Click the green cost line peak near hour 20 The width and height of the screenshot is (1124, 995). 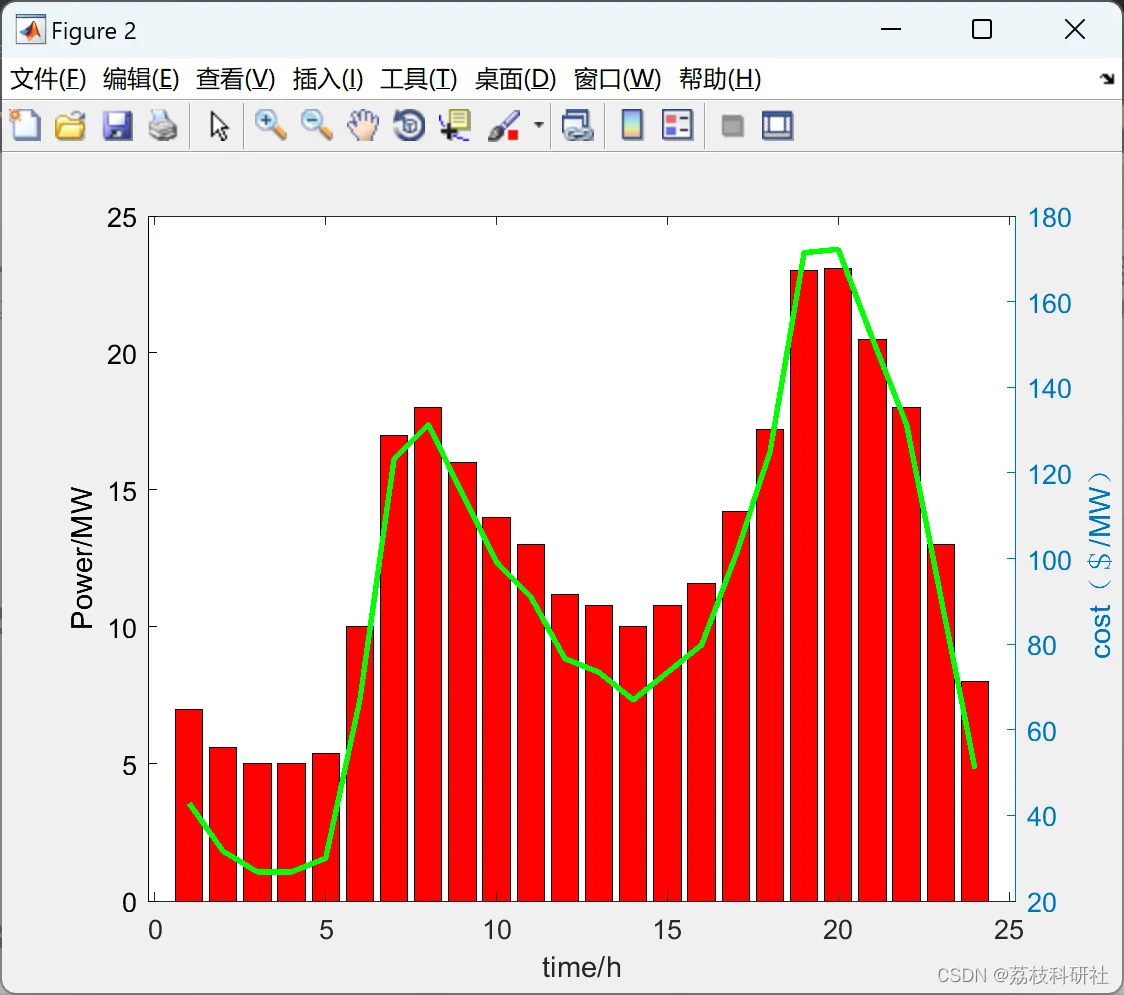click(837, 249)
